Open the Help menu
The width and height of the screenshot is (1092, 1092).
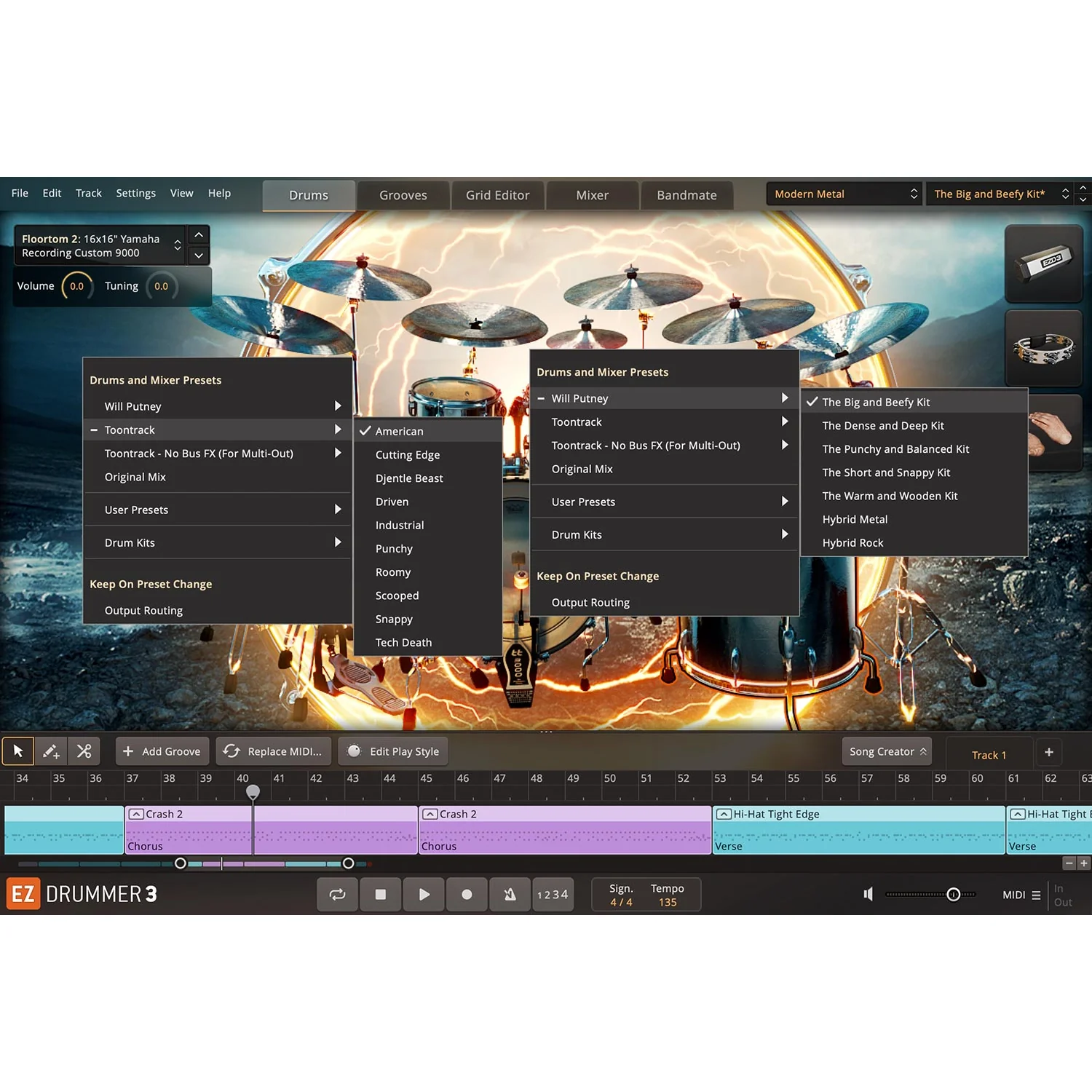tap(219, 193)
